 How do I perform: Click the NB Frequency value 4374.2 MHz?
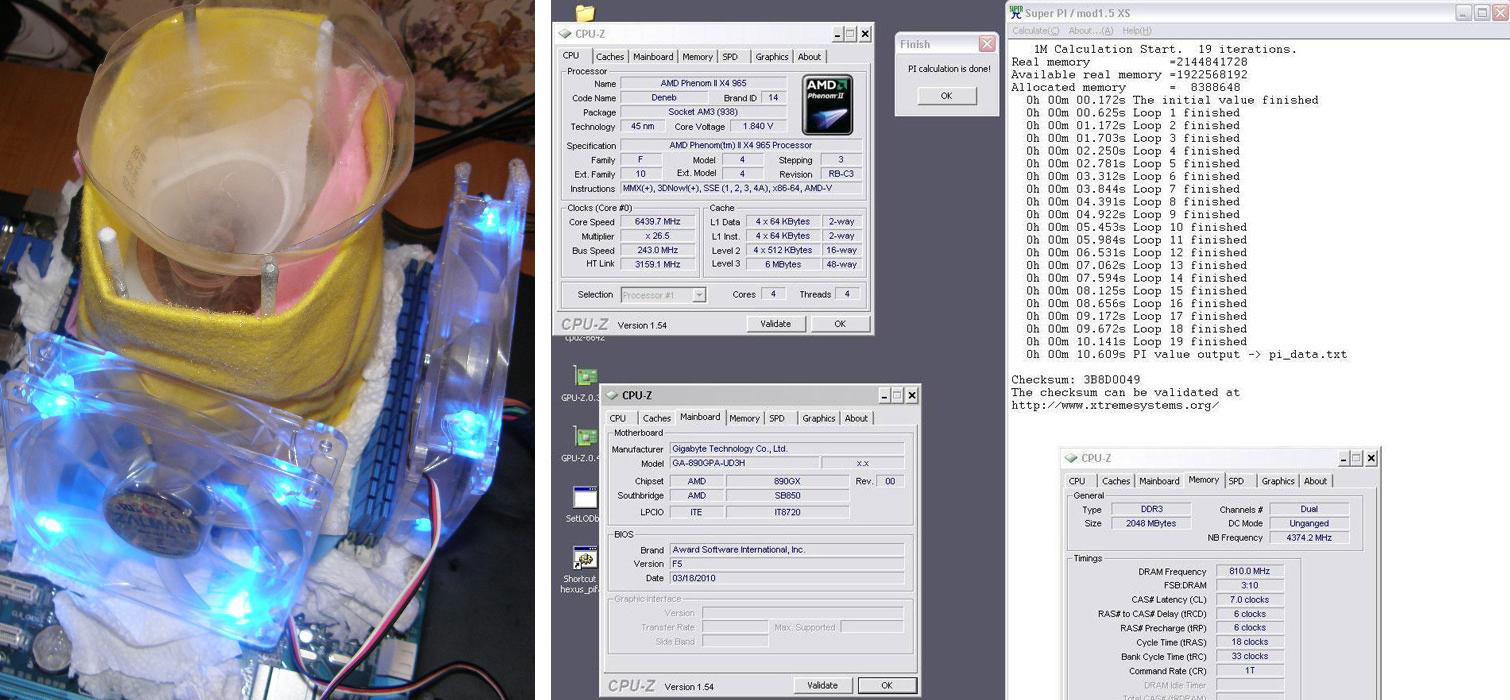[1309, 537]
